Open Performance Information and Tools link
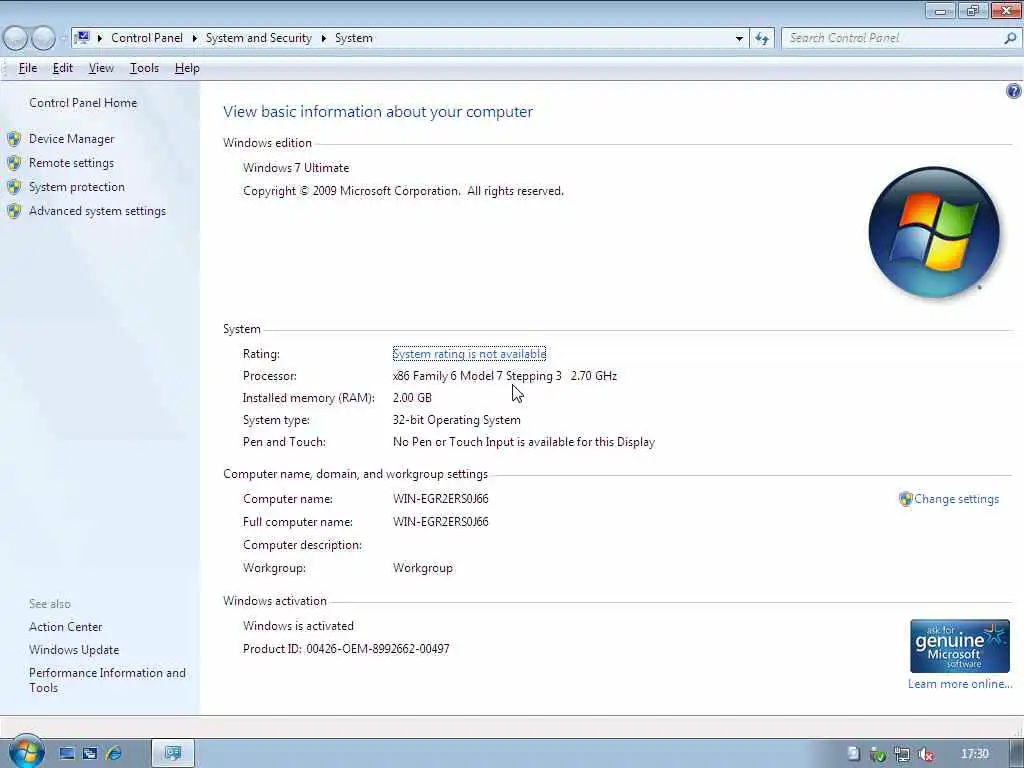The image size is (1024, 768). (x=107, y=680)
